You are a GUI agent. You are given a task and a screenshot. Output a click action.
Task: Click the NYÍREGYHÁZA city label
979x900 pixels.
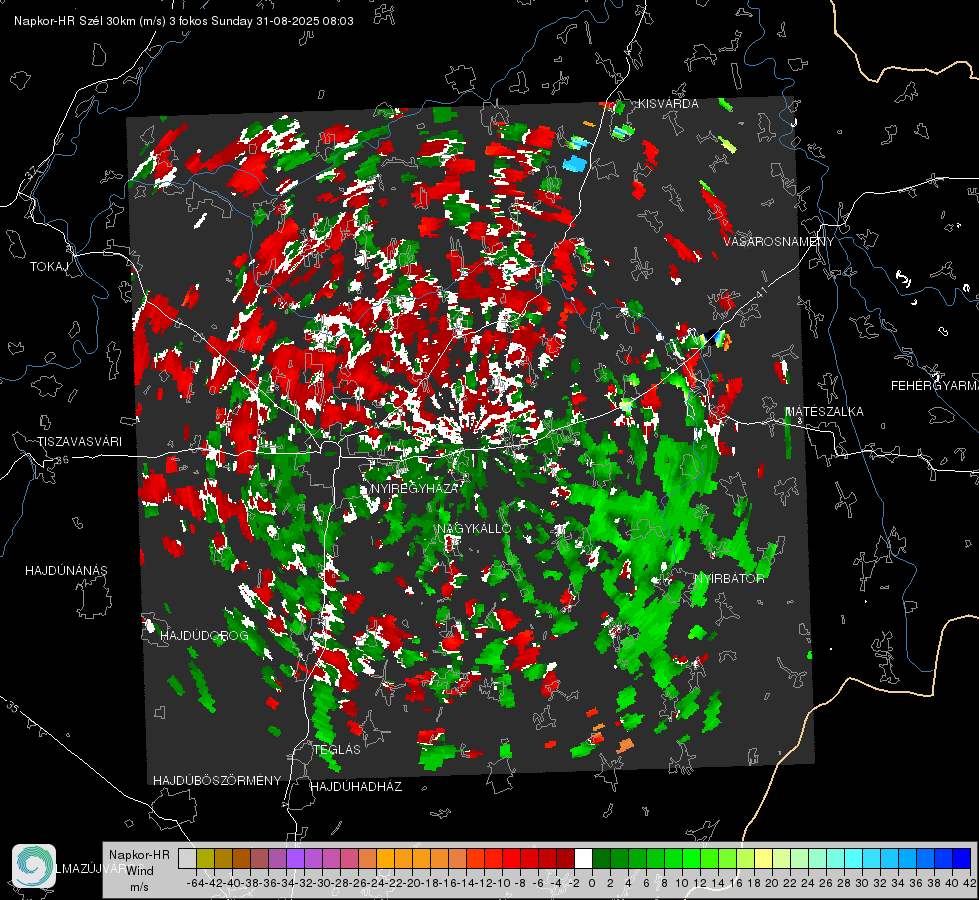tap(414, 488)
